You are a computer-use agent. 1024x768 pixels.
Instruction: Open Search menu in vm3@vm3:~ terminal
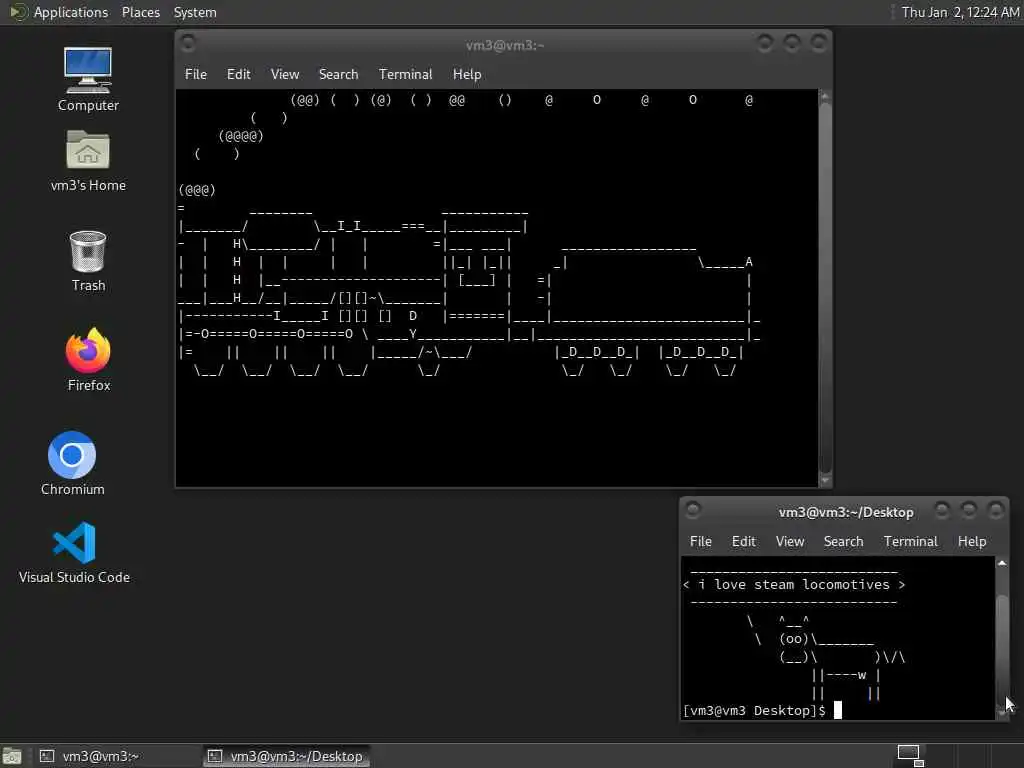click(338, 74)
